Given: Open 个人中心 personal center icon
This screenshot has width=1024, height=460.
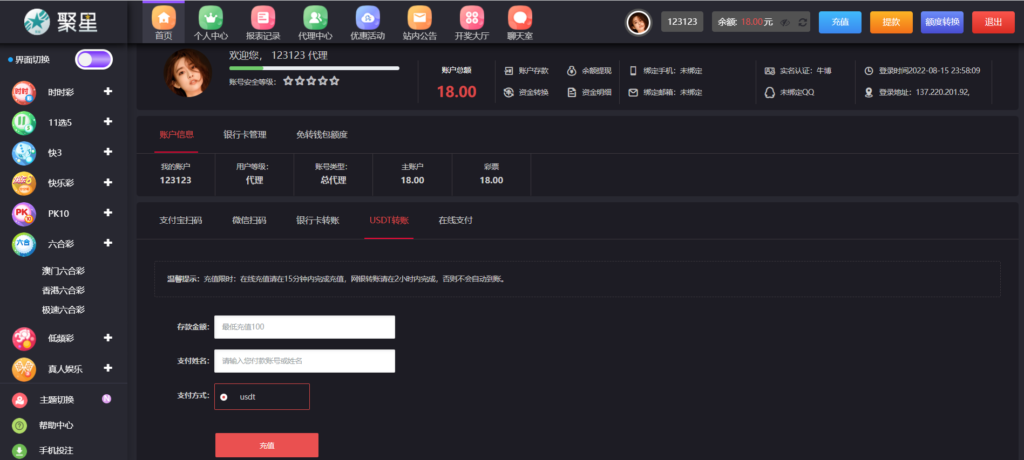Looking at the screenshot, I should click(x=210, y=19).
